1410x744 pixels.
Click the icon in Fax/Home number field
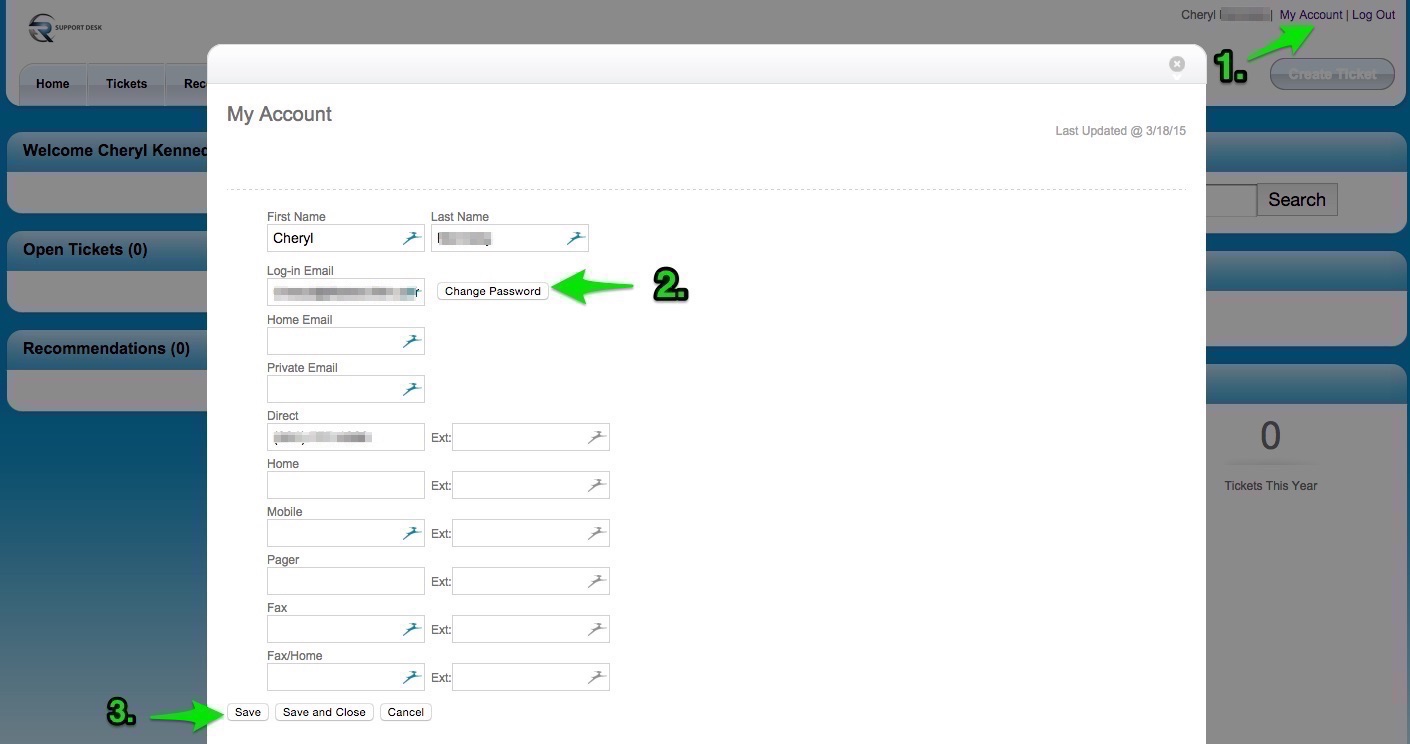tap(412, 677)
